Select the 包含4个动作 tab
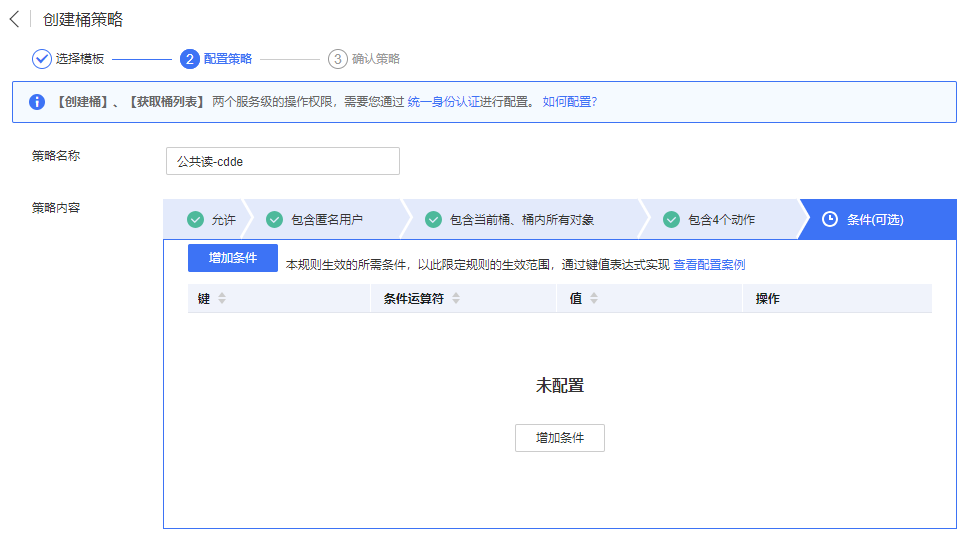 [721, 220]
